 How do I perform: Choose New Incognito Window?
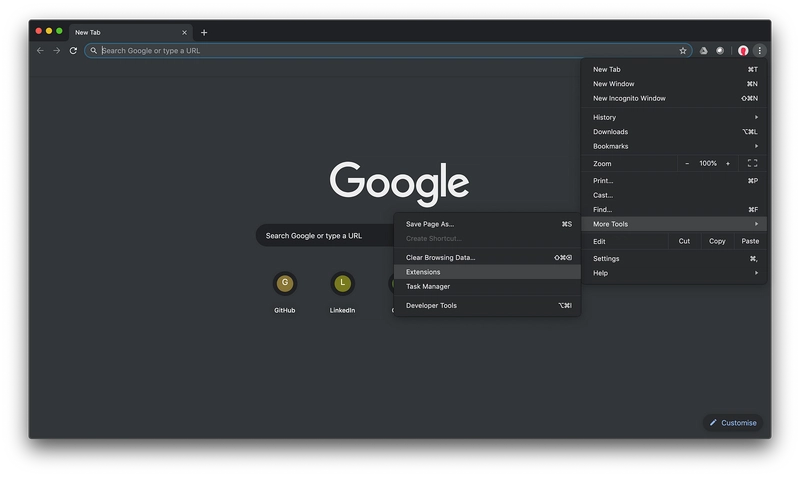click(x=674, y=98)
